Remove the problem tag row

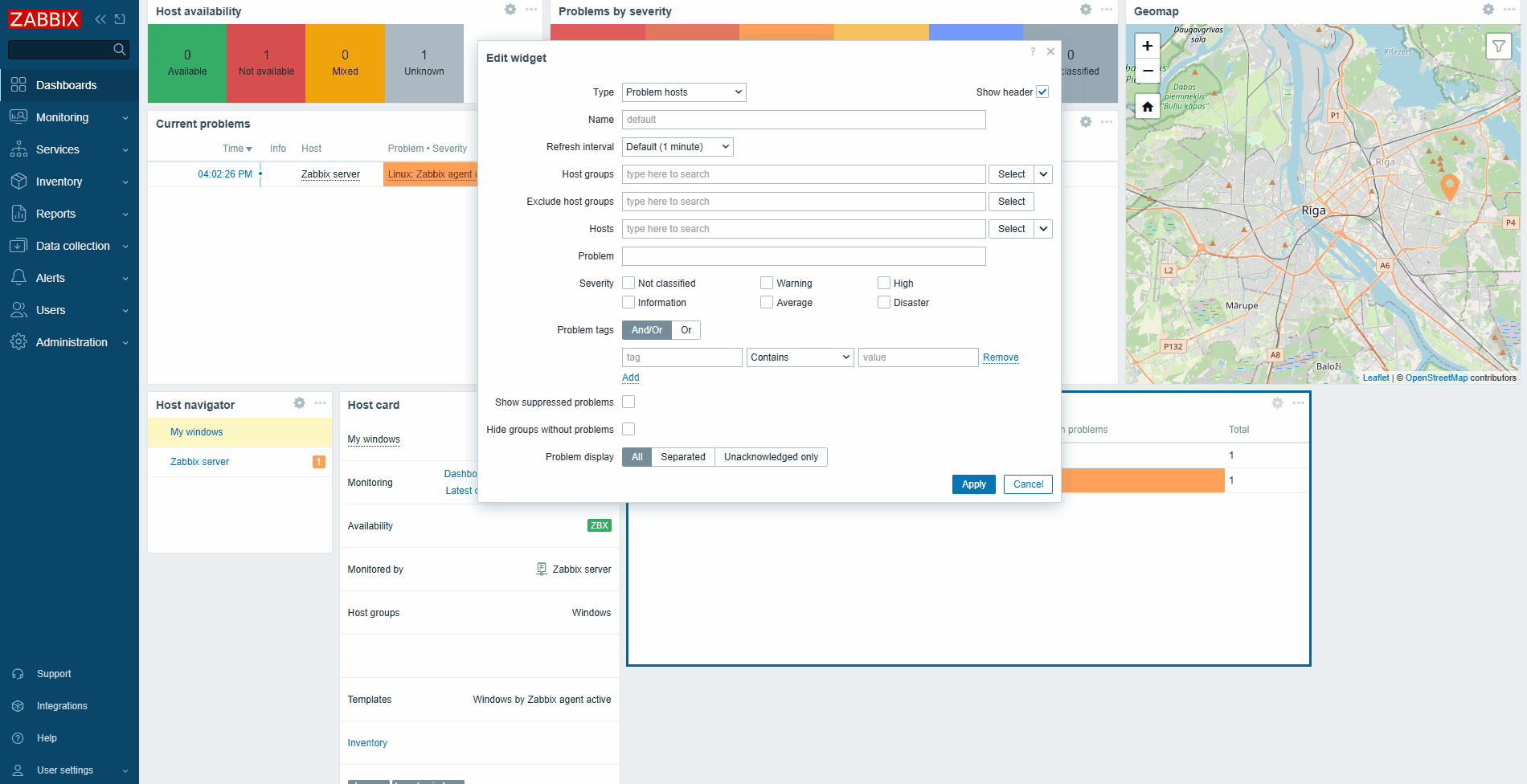[1001, 357]
